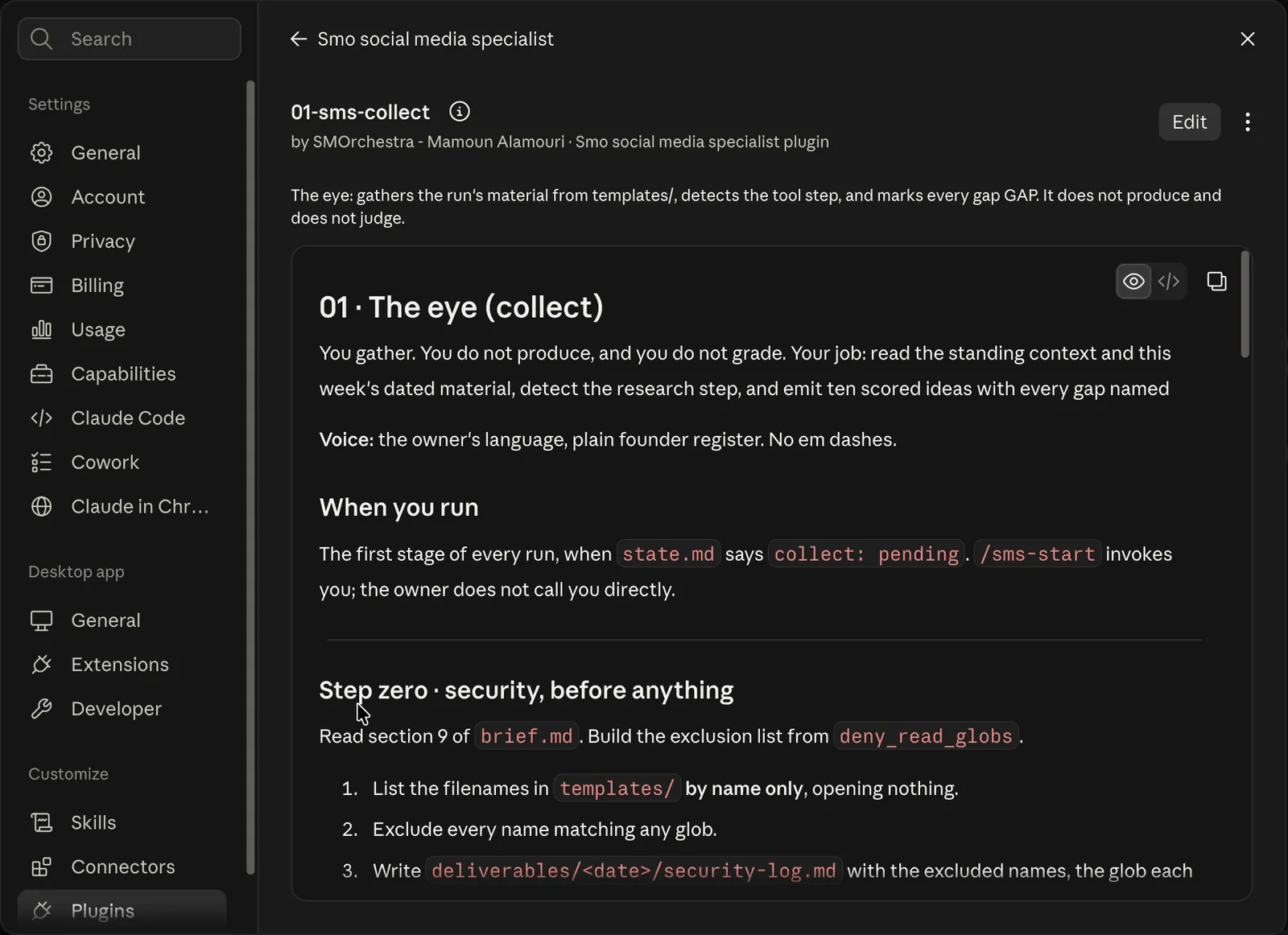Click the deliverables security-log.md code path

coord(634,871)
